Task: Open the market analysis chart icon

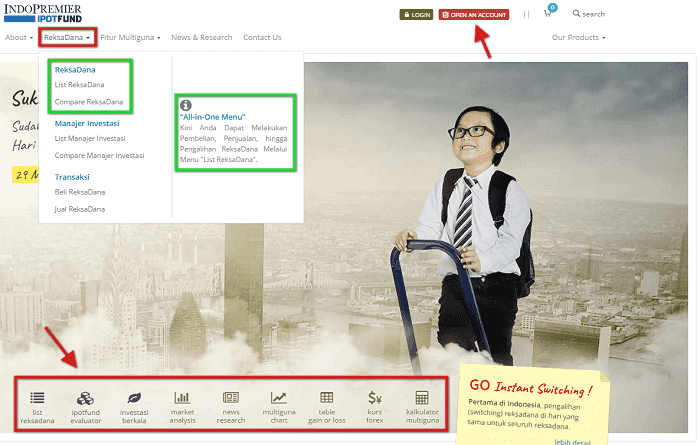Action: point(182,398)
